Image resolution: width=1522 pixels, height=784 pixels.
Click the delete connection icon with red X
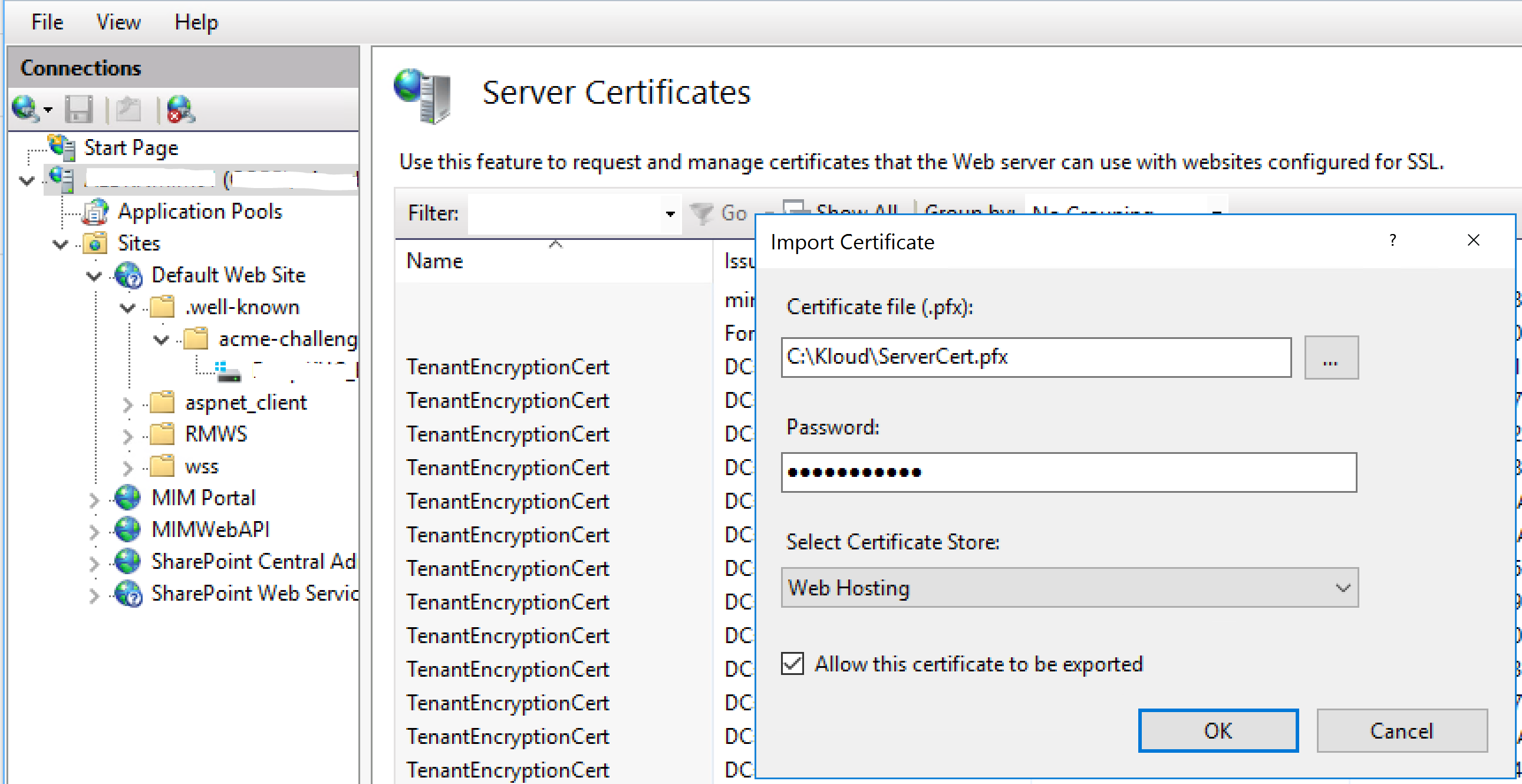pyautogui.click(x=180, y=109)
